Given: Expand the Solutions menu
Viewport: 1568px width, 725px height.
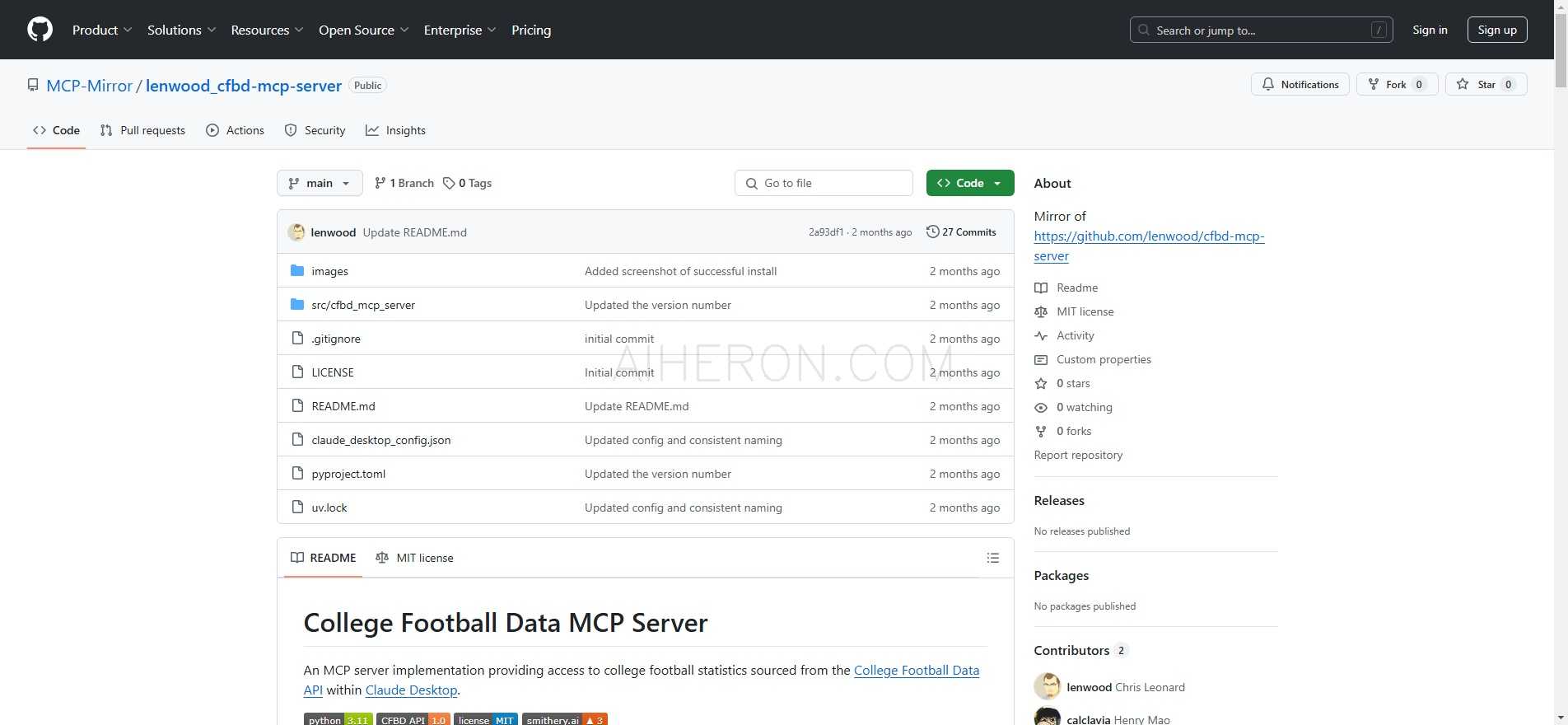Looking at the screenshot, I should pos(182,30).
